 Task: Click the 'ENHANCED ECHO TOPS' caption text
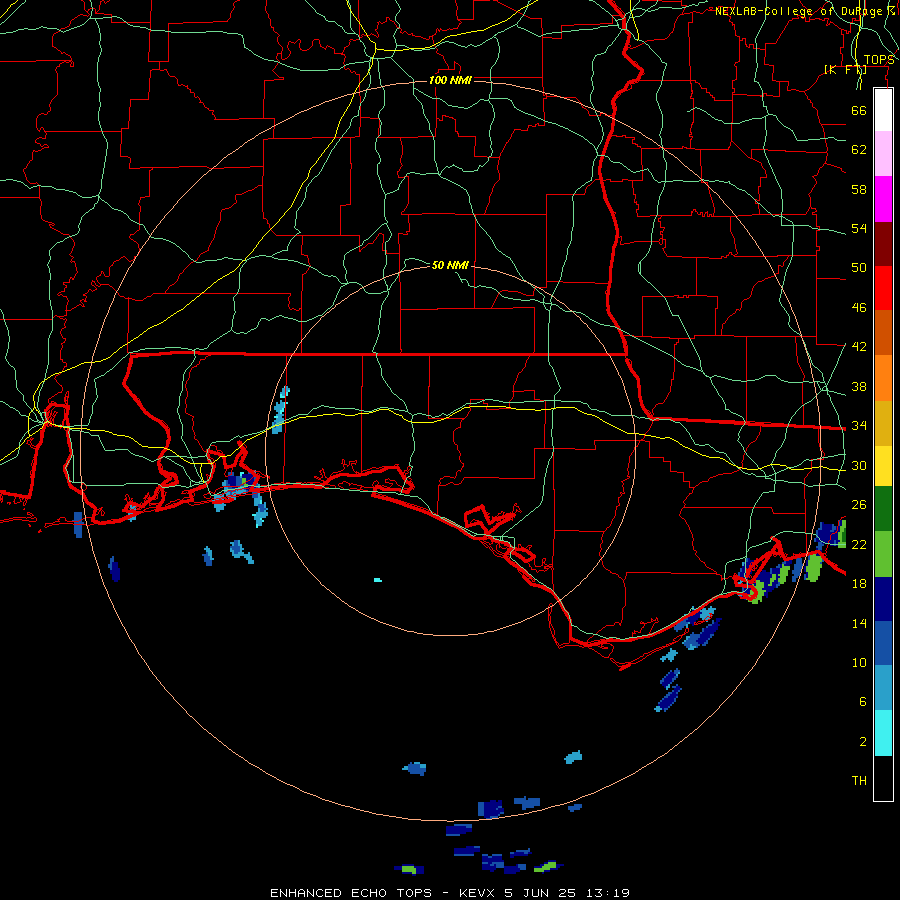click(351, 893)
